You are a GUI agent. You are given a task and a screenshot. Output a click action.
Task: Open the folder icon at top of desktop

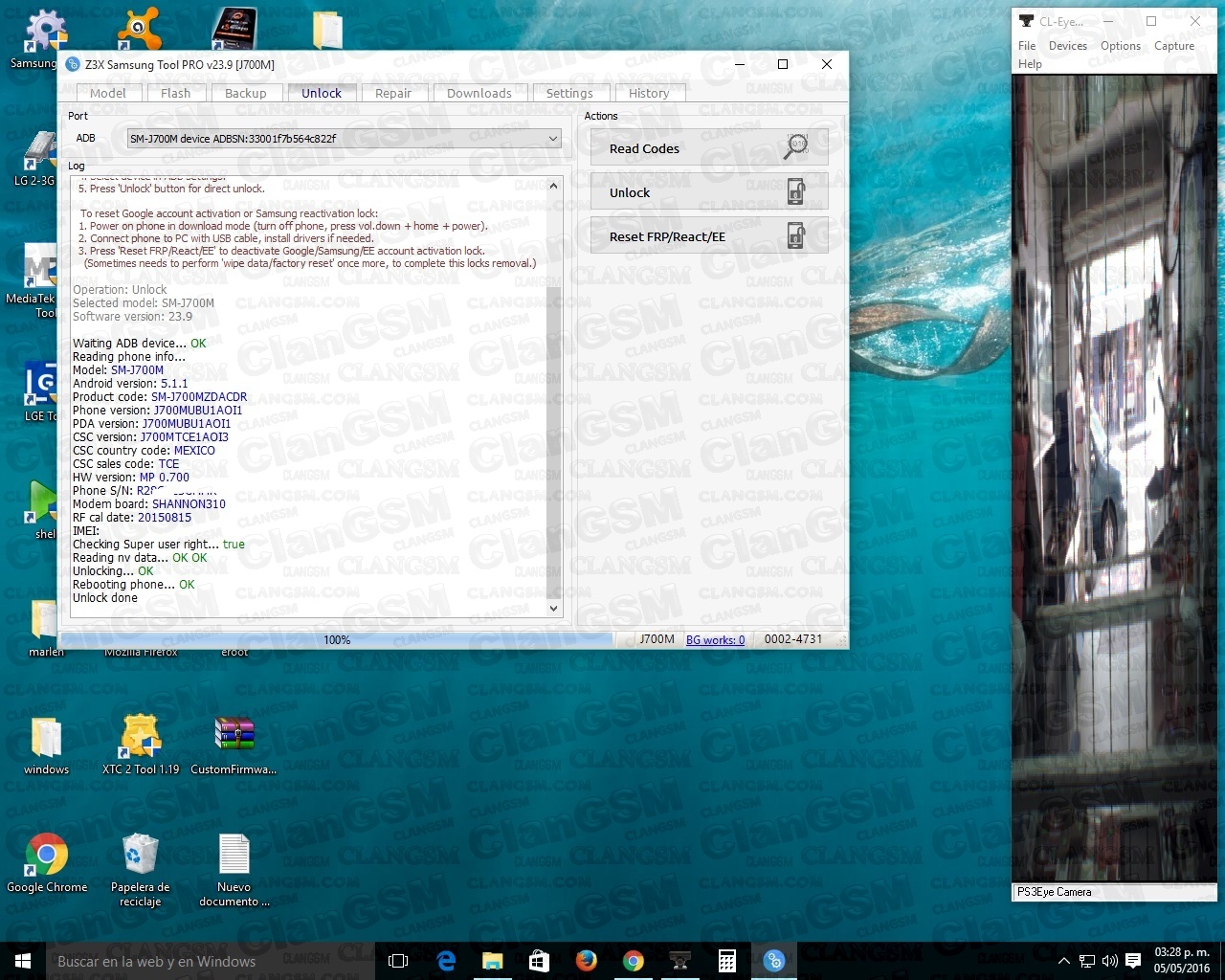click(327, 30)
